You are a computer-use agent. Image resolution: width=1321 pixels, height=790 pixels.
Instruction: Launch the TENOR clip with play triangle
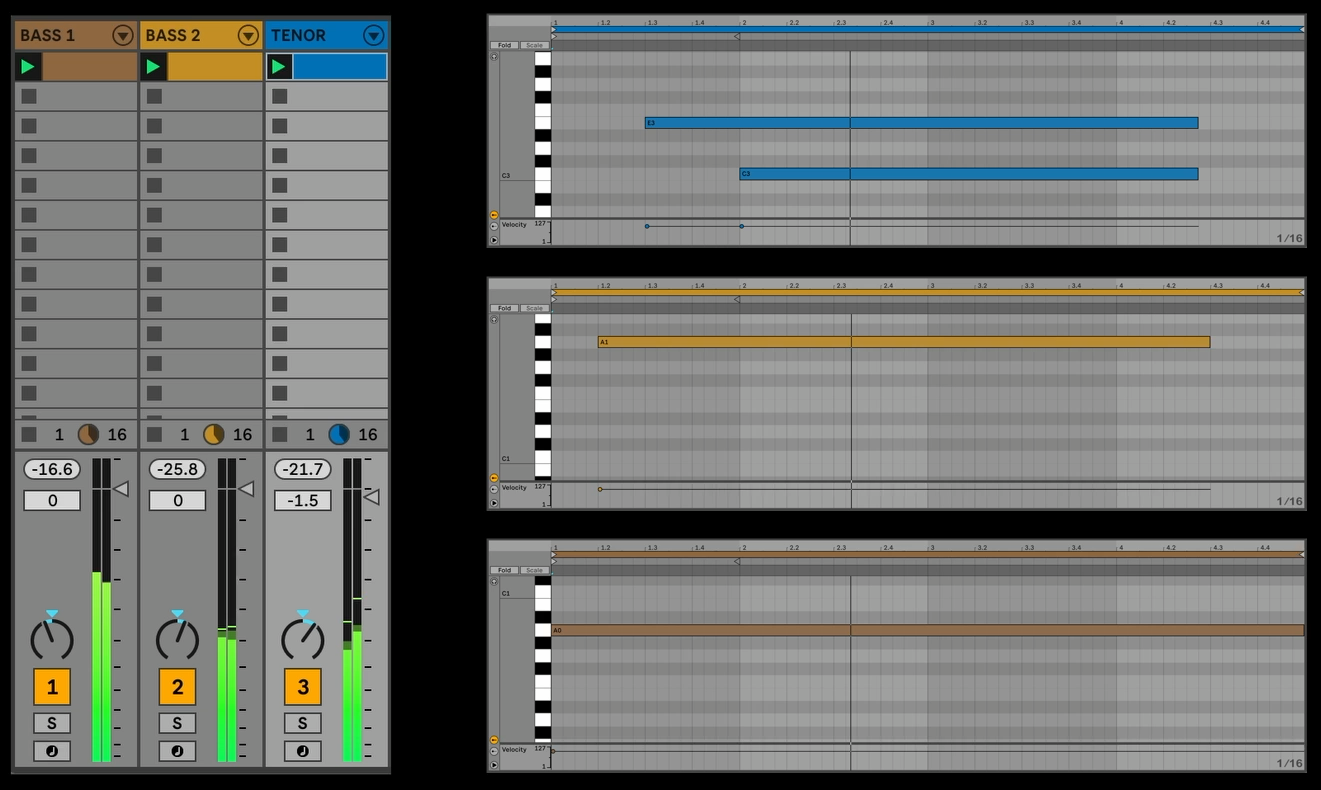[x=279, y=67]
